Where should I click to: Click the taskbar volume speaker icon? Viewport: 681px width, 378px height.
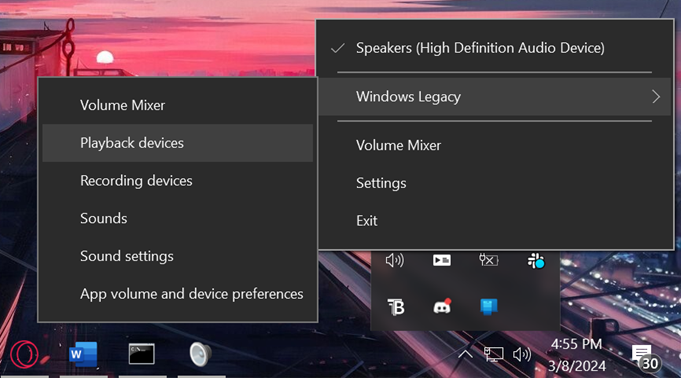click(522, 355)
